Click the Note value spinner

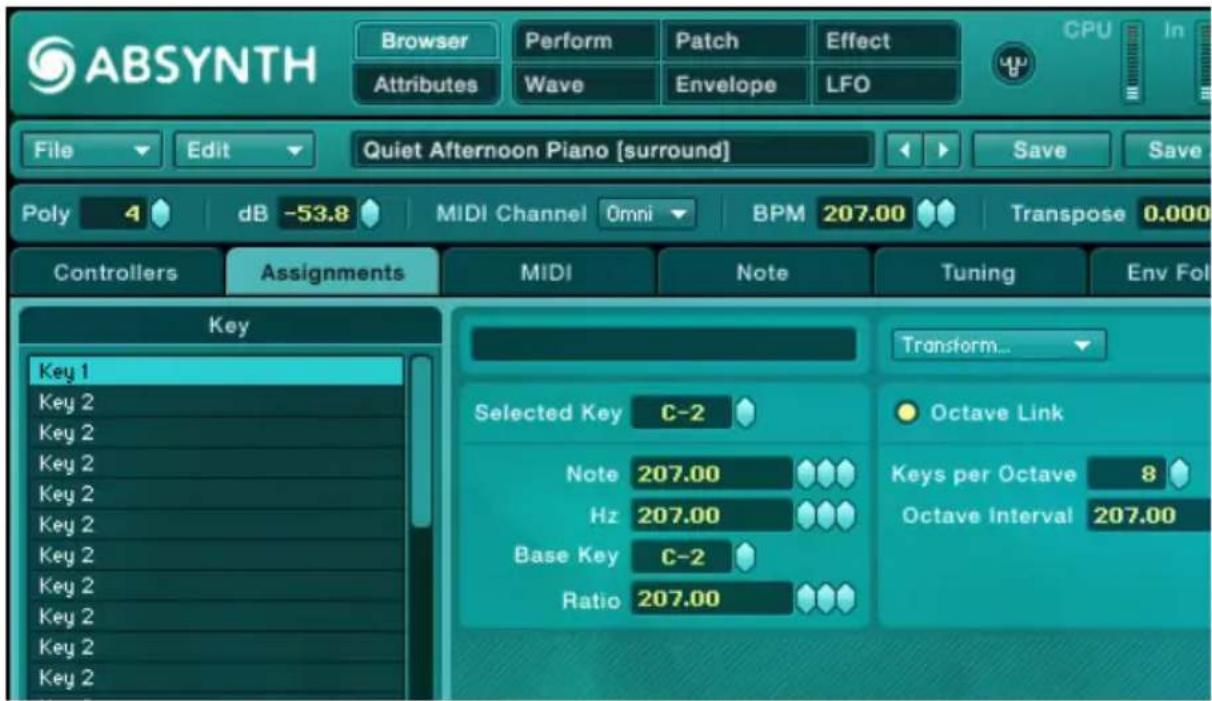826,474
